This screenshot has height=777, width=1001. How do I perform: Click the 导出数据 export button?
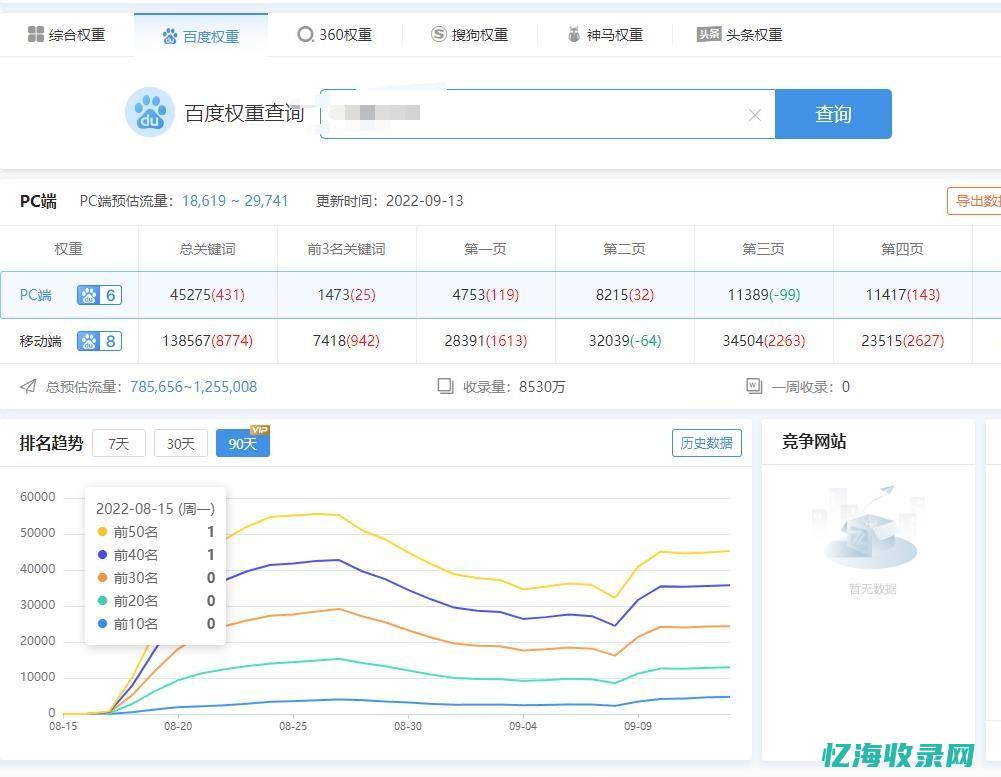(x=977, y=200)
